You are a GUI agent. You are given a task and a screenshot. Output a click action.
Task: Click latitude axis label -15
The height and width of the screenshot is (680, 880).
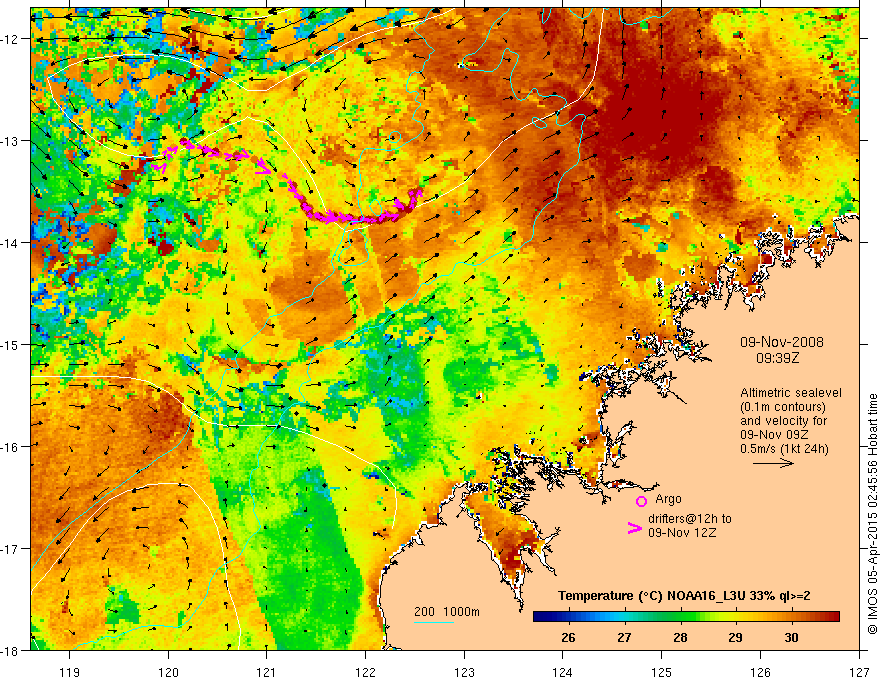point(10,344)
